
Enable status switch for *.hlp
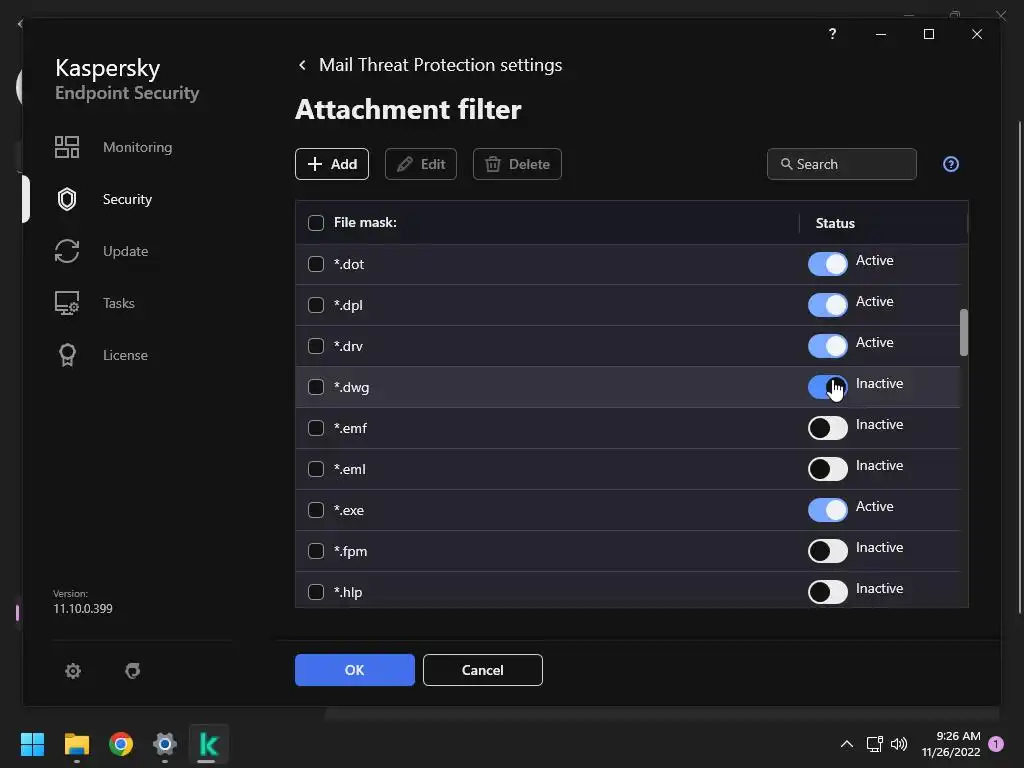point(827,592)
